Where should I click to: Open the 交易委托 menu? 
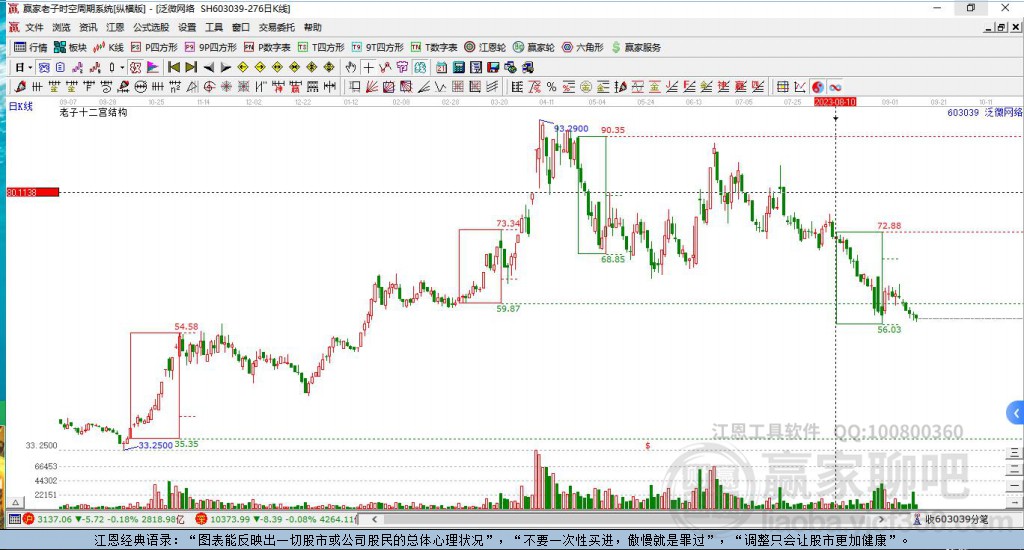[277, 27]
